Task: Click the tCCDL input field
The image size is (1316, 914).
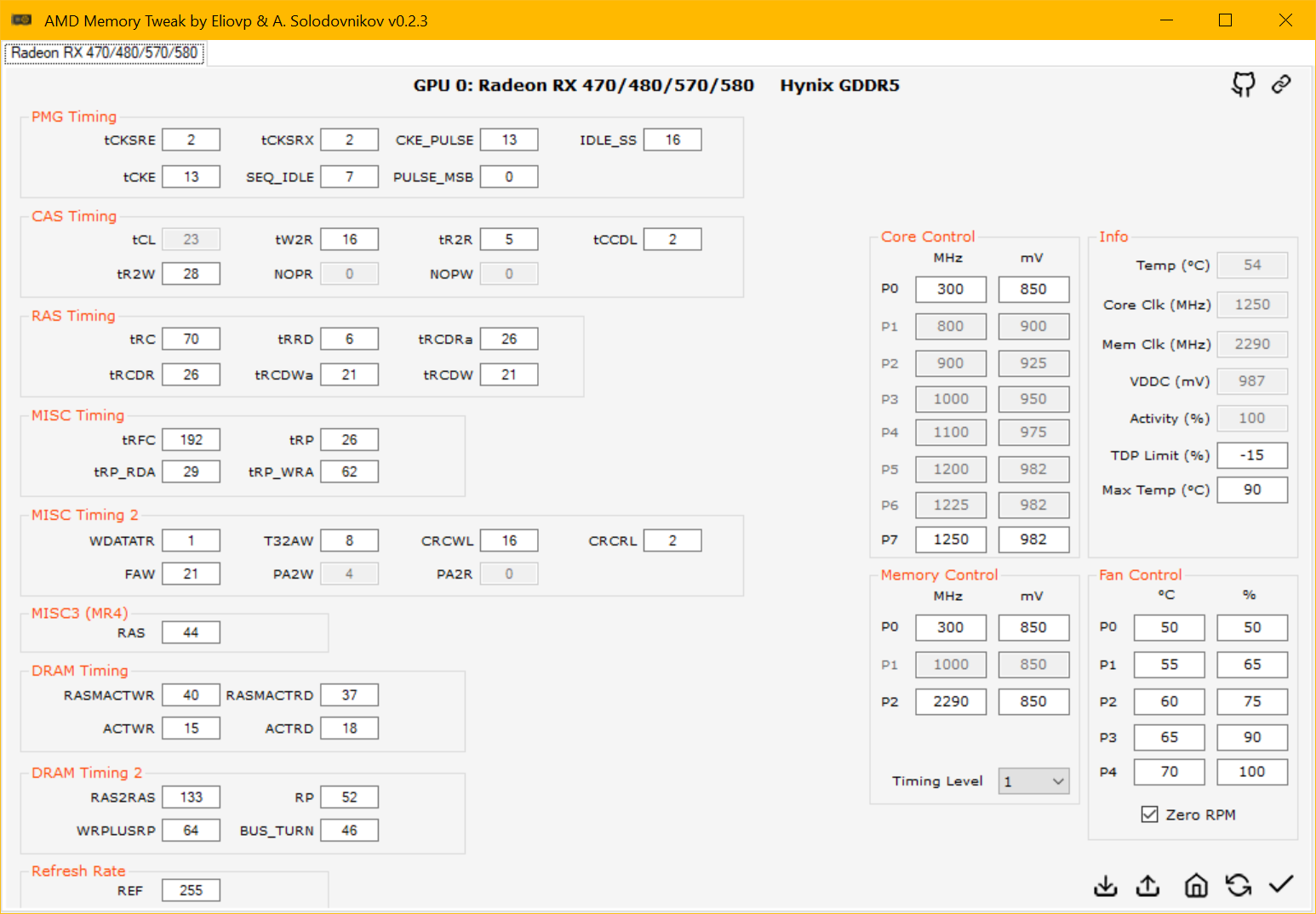Action: pos(672,239)
